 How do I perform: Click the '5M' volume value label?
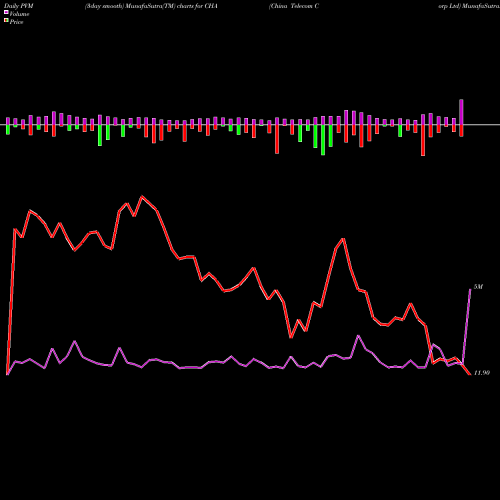pos(478,287)
